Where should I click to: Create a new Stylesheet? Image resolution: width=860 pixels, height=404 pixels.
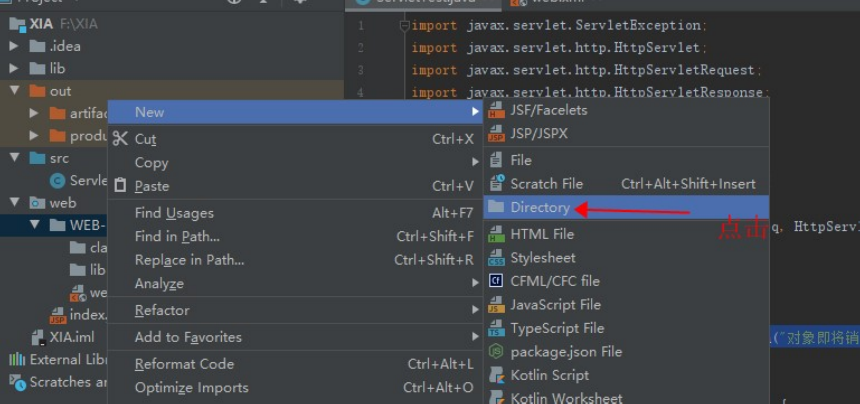pyautogui.click(x=626, y=258)
